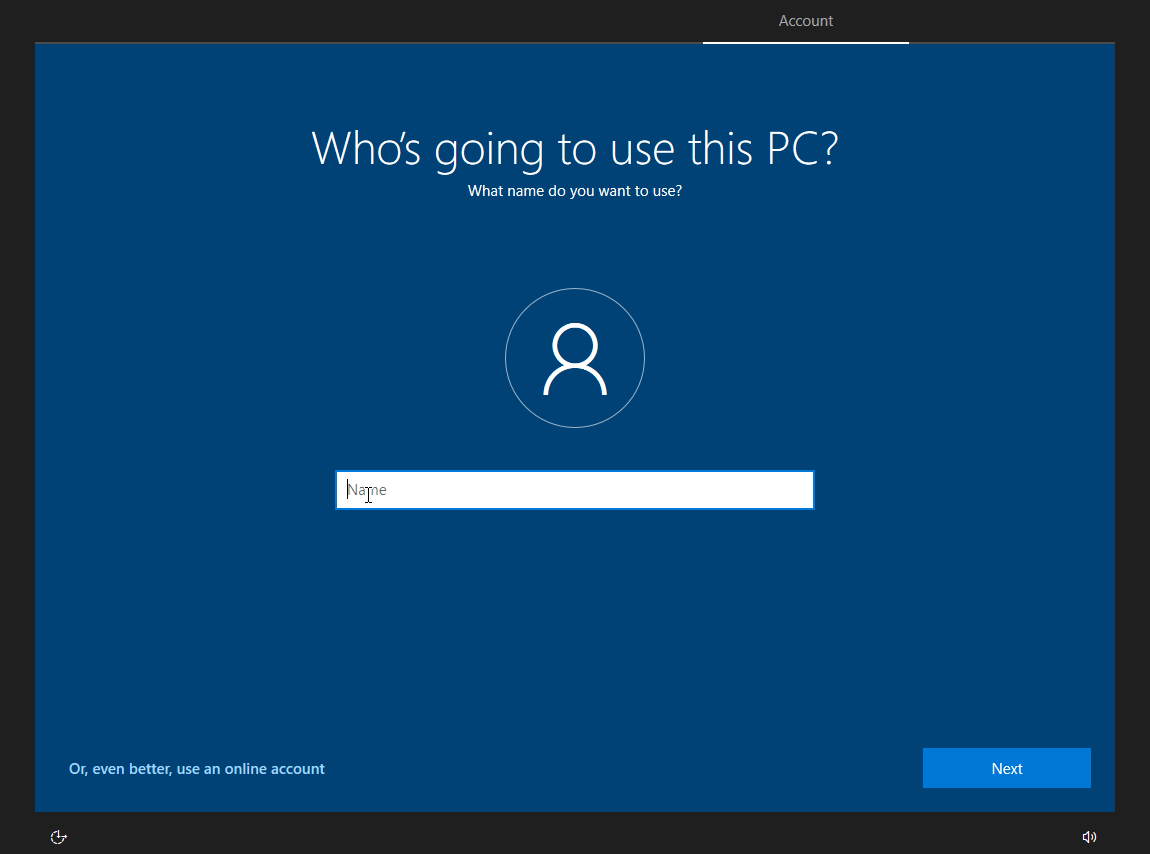
Task: Click the heading "Who's going to use this PC?"
Action: (575, 149)
